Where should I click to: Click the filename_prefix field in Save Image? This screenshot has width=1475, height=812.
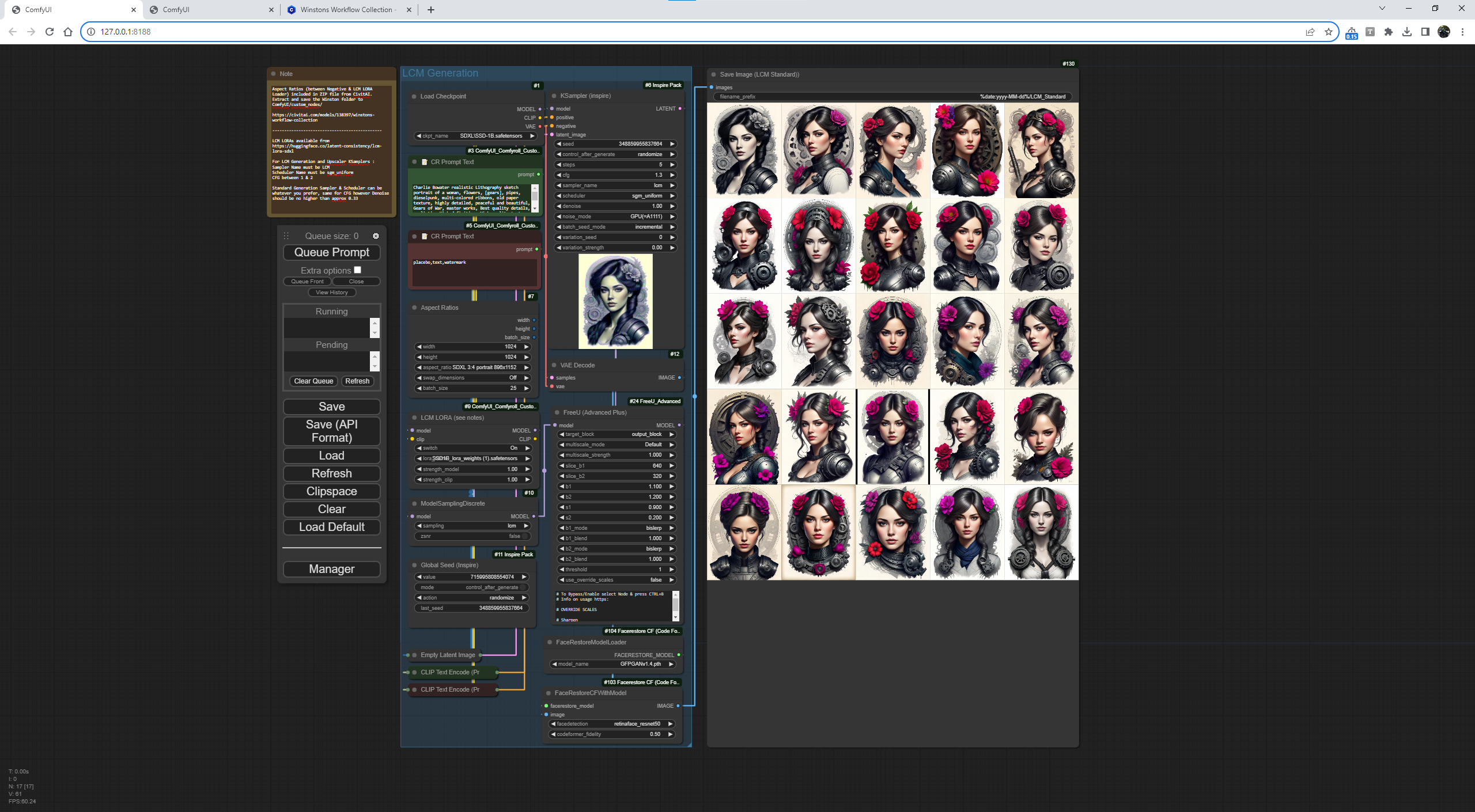(x=892, y=97)
